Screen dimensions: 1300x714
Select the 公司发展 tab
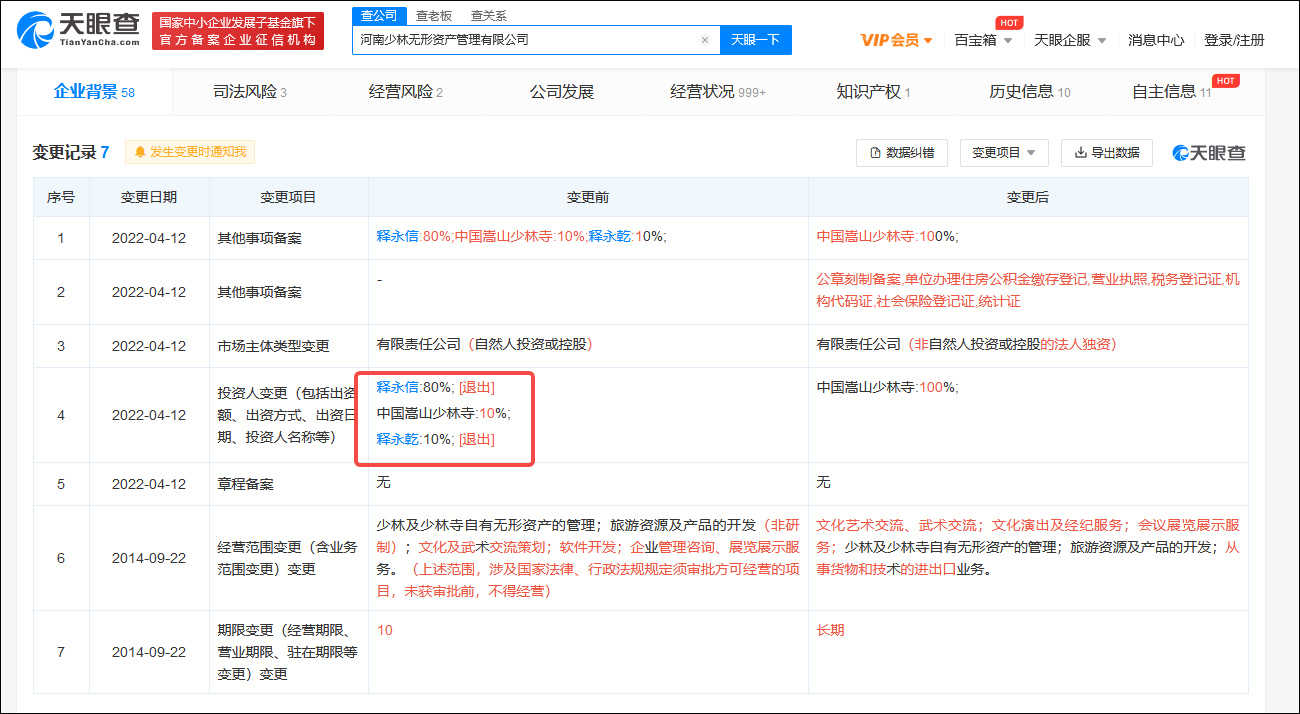[x=562, y=92]
